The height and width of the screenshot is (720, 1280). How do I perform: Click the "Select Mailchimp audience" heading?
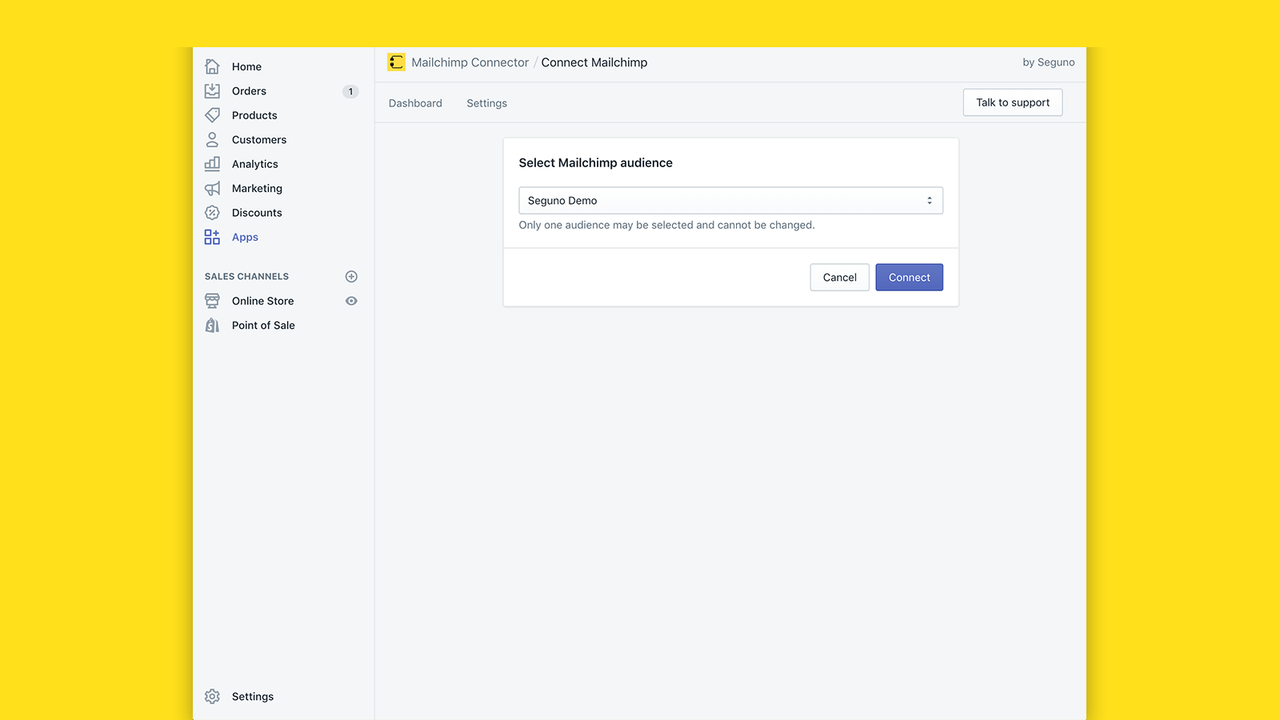point(596,163)
